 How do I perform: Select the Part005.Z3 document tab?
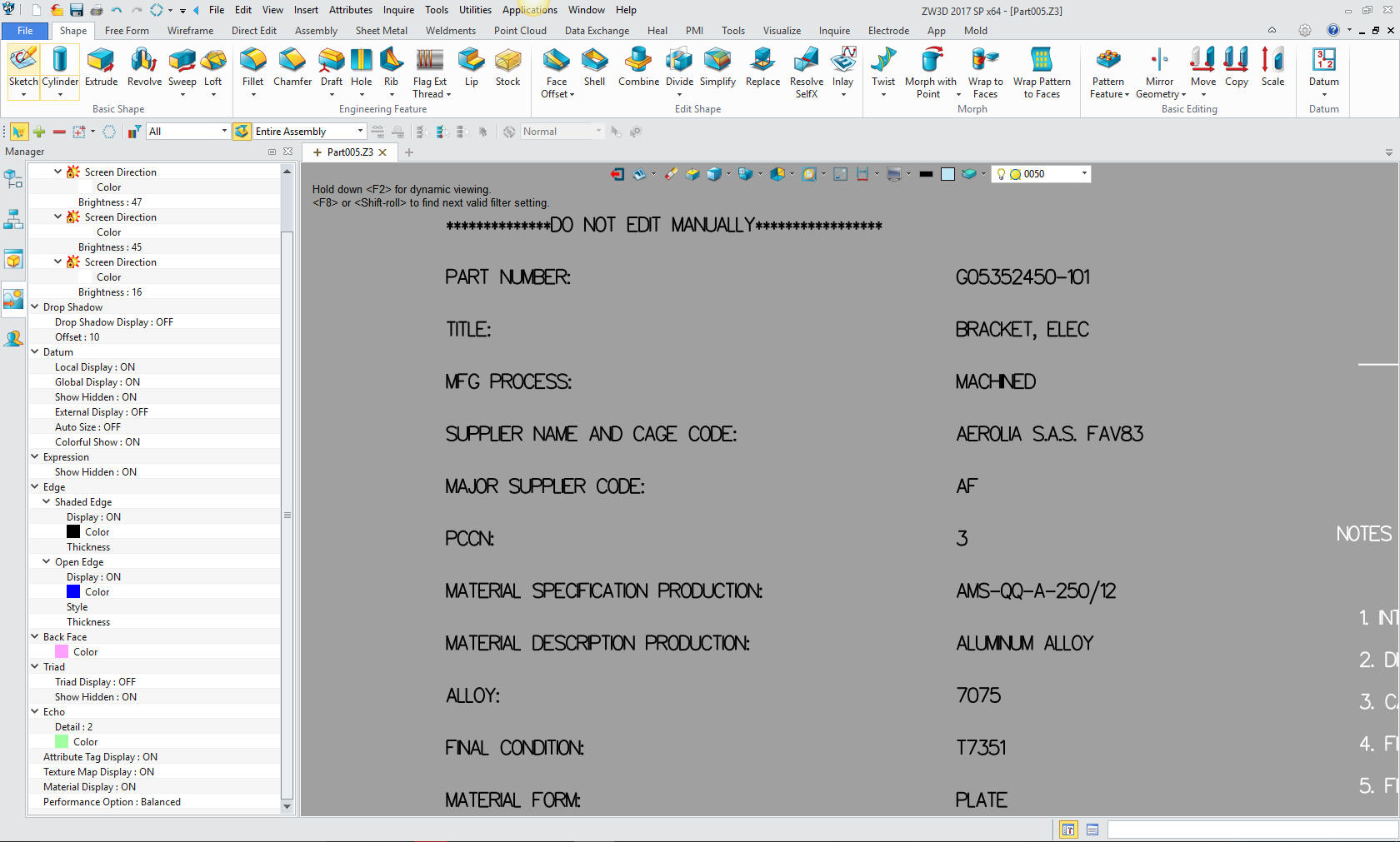coord(349,152)
